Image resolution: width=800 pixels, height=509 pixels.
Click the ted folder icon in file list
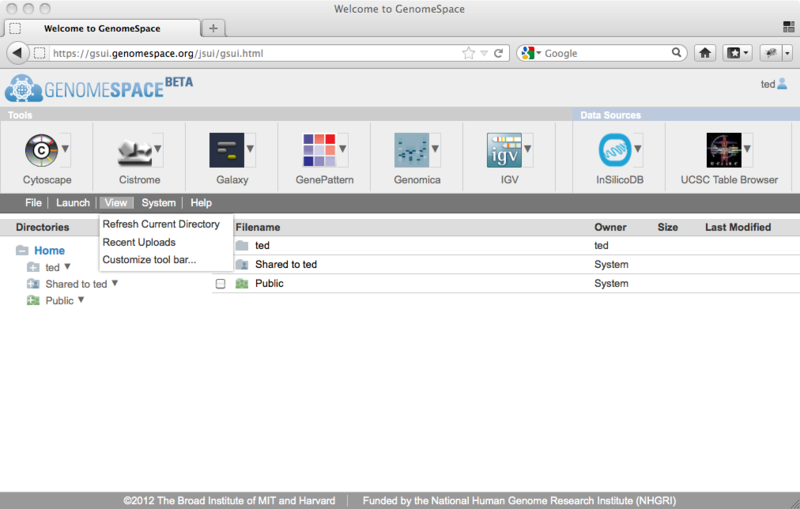click(x=242, y=245)
